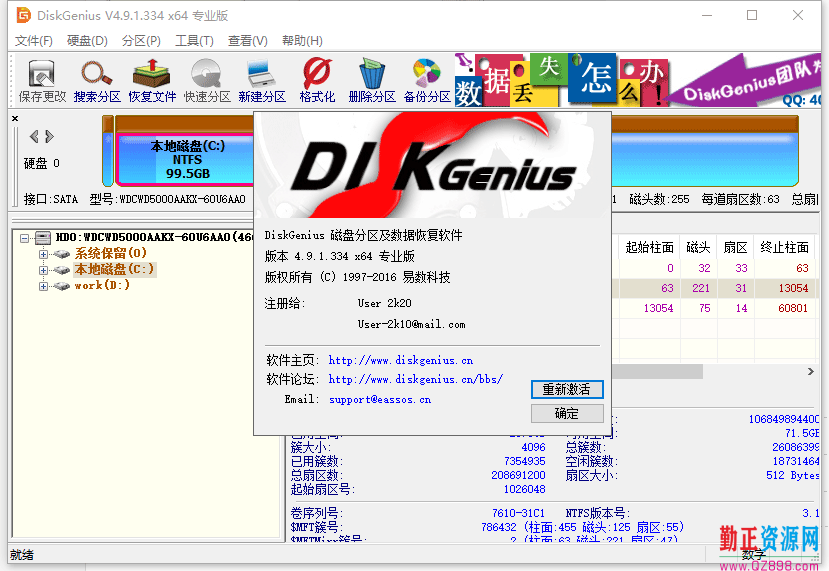Click the 快速分区 quick partition icon
This screenshot has height=571, width=829.
tap(207, 81)
